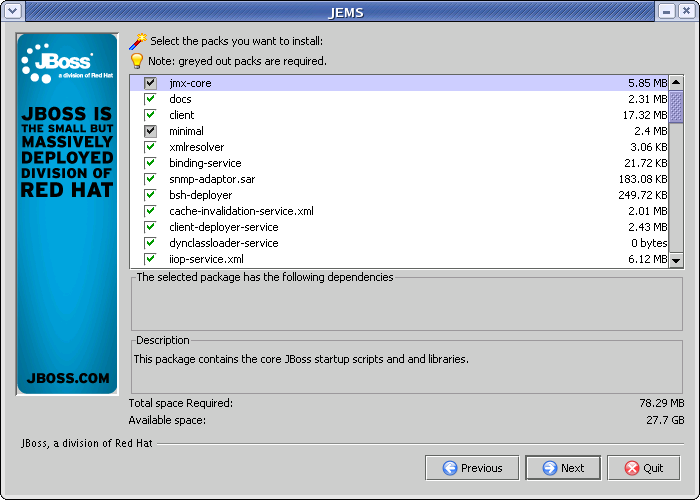Click the Previous button
700x500 pixels.
point(472,468)
